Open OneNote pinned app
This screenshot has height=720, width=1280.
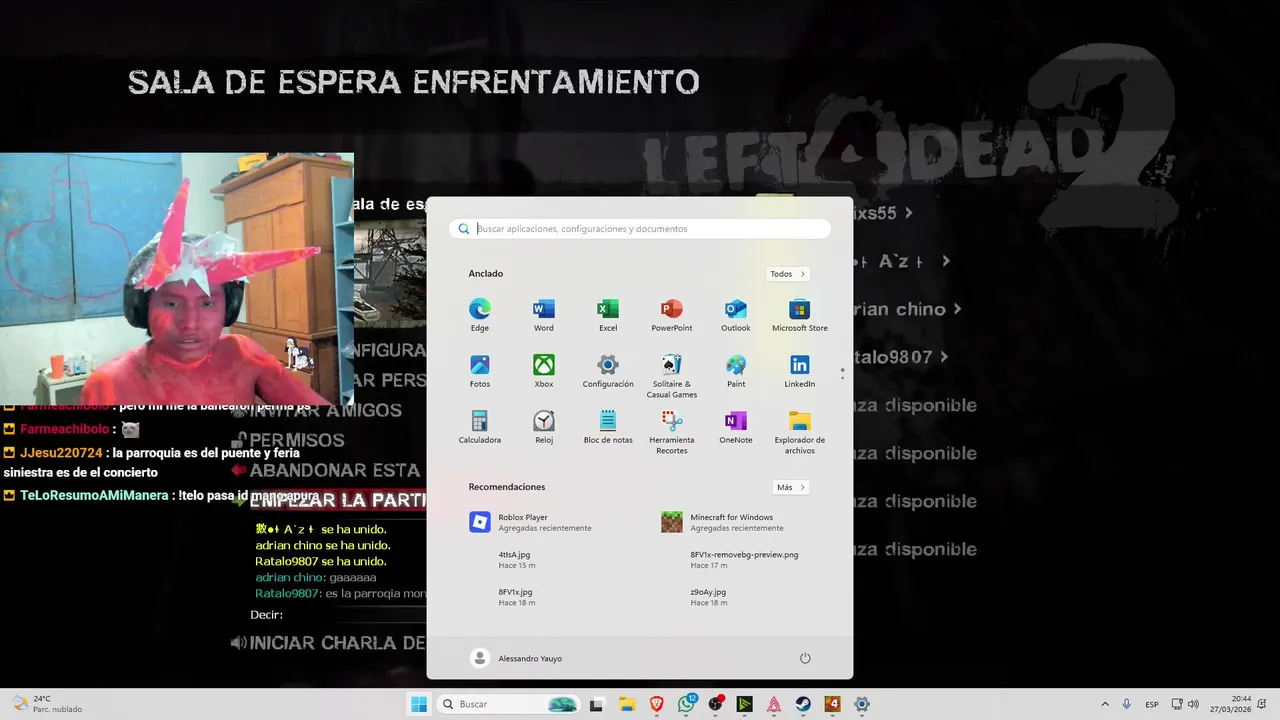point(736,427)
